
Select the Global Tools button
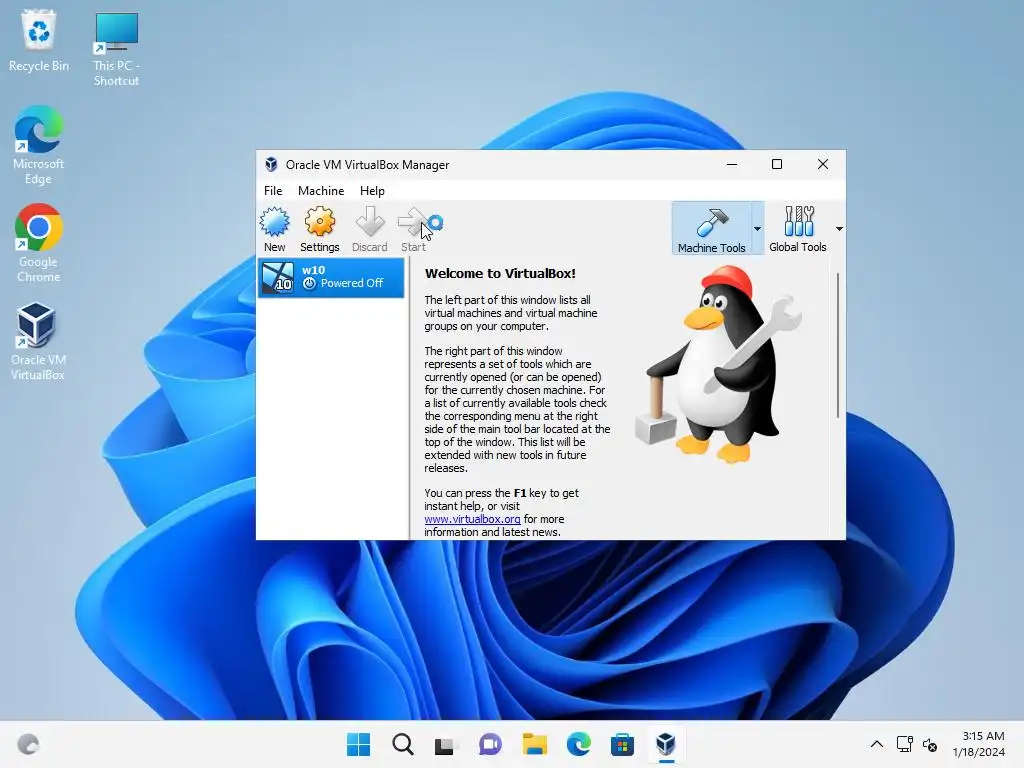tap(798, 229)
